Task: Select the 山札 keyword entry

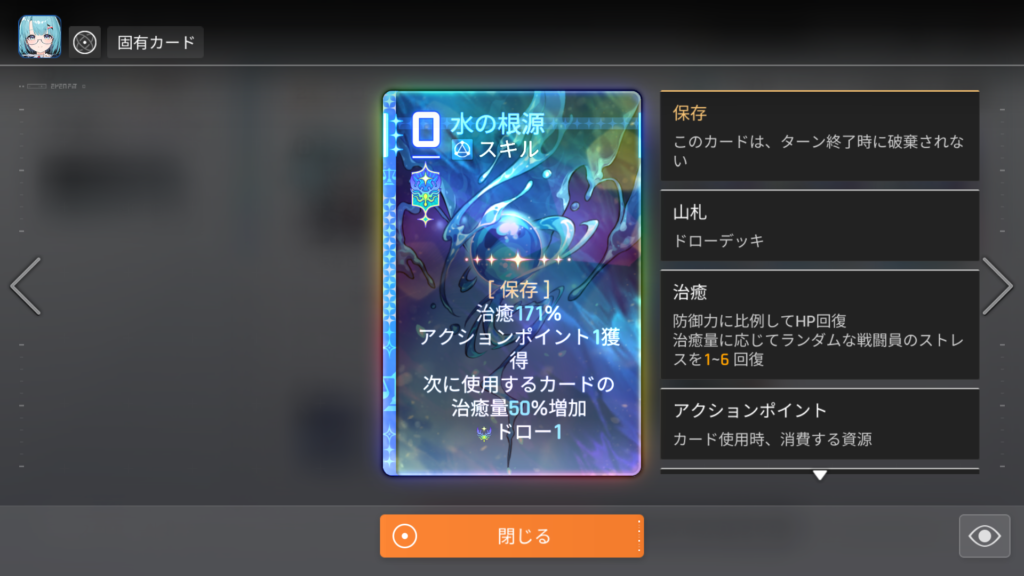Action: pyautogui.click(x=820, y=226)
